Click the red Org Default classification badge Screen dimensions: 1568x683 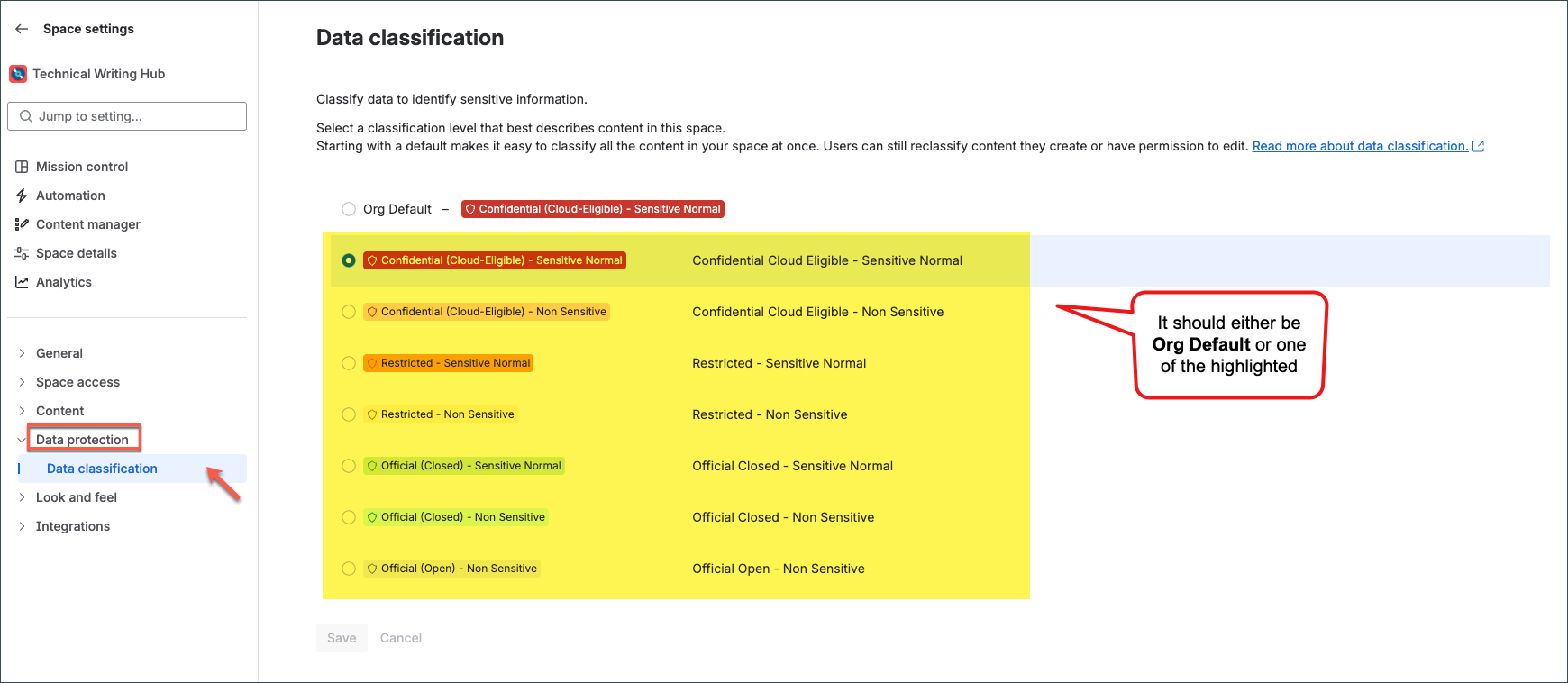pos(593,209)
